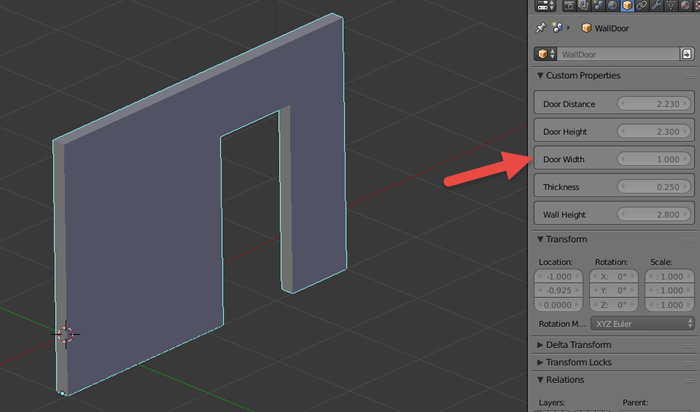Viewport: 700px width, 412px height.
Task: Click the Door Width value slider
Action: pyautogui.click(x=654, y=159)
